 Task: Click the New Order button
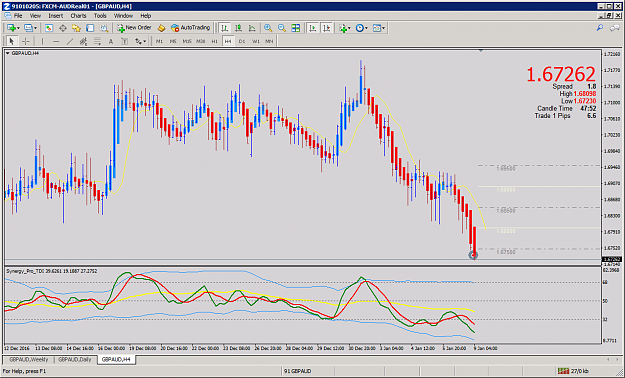(134, 28)
